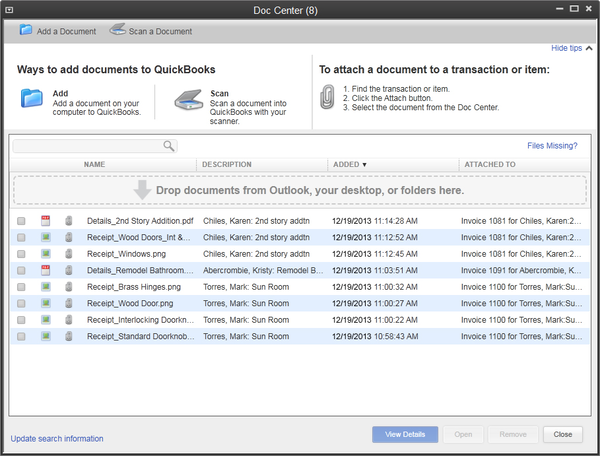Click the PDF file icon for Details_Remodel Bathroom
The width and height of the screenshot is (600, 456).
click(x=46, y=270)
